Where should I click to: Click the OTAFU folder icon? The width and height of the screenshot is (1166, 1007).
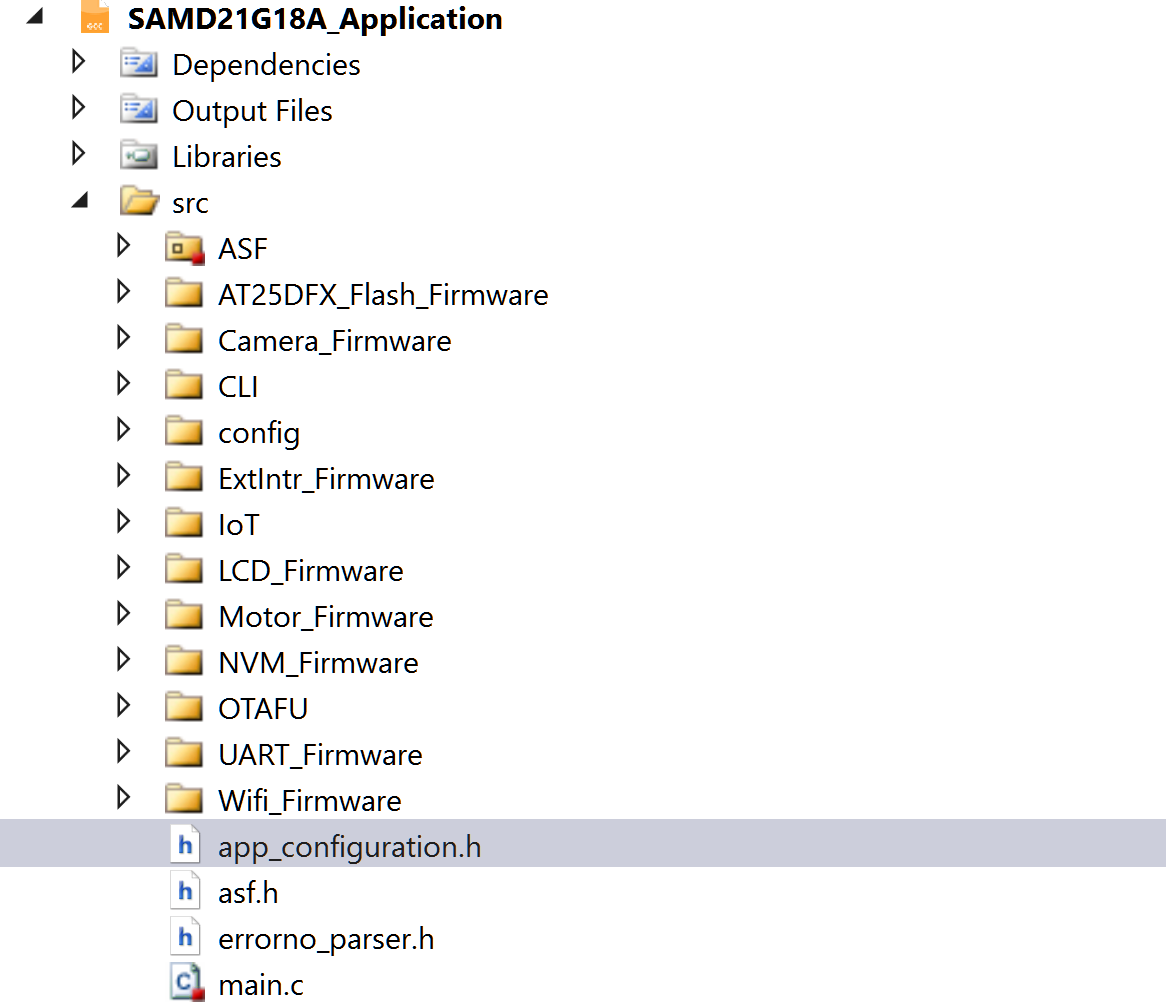click(184, 707)
